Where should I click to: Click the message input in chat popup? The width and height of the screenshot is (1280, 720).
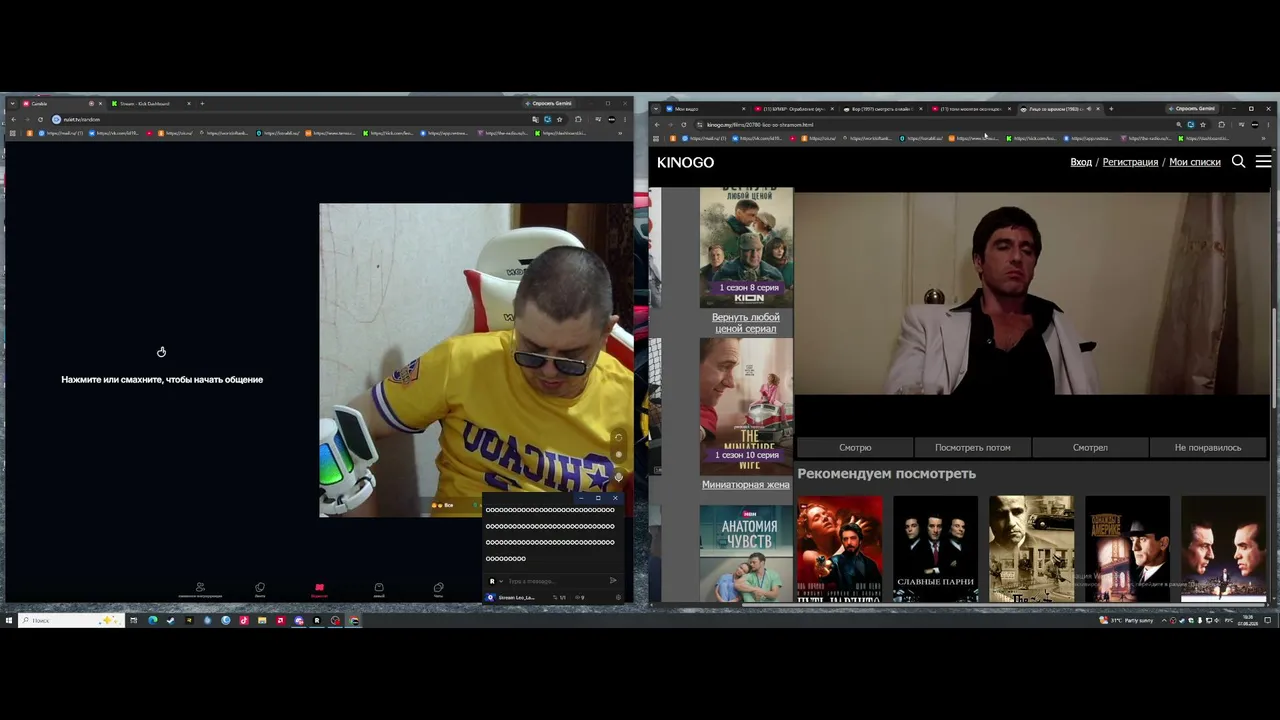(554, 581)
